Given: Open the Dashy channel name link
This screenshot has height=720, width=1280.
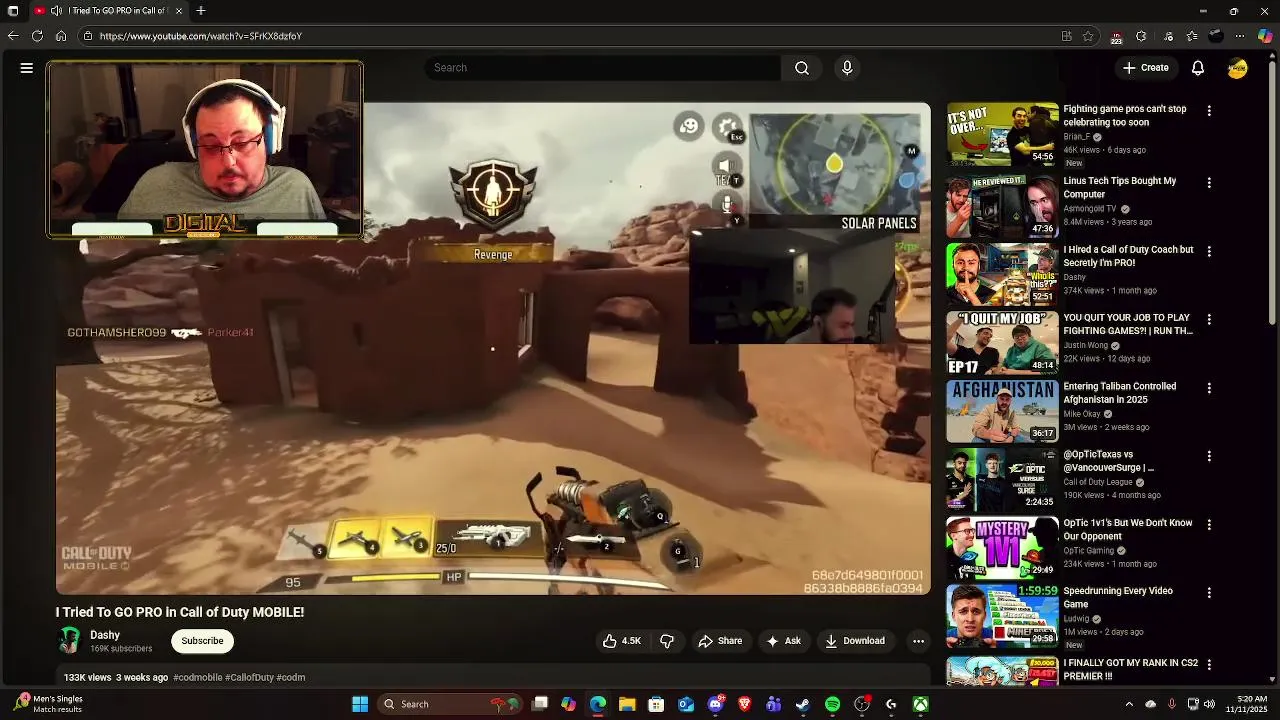Looking at the screenshot, I should coord(105,635).
